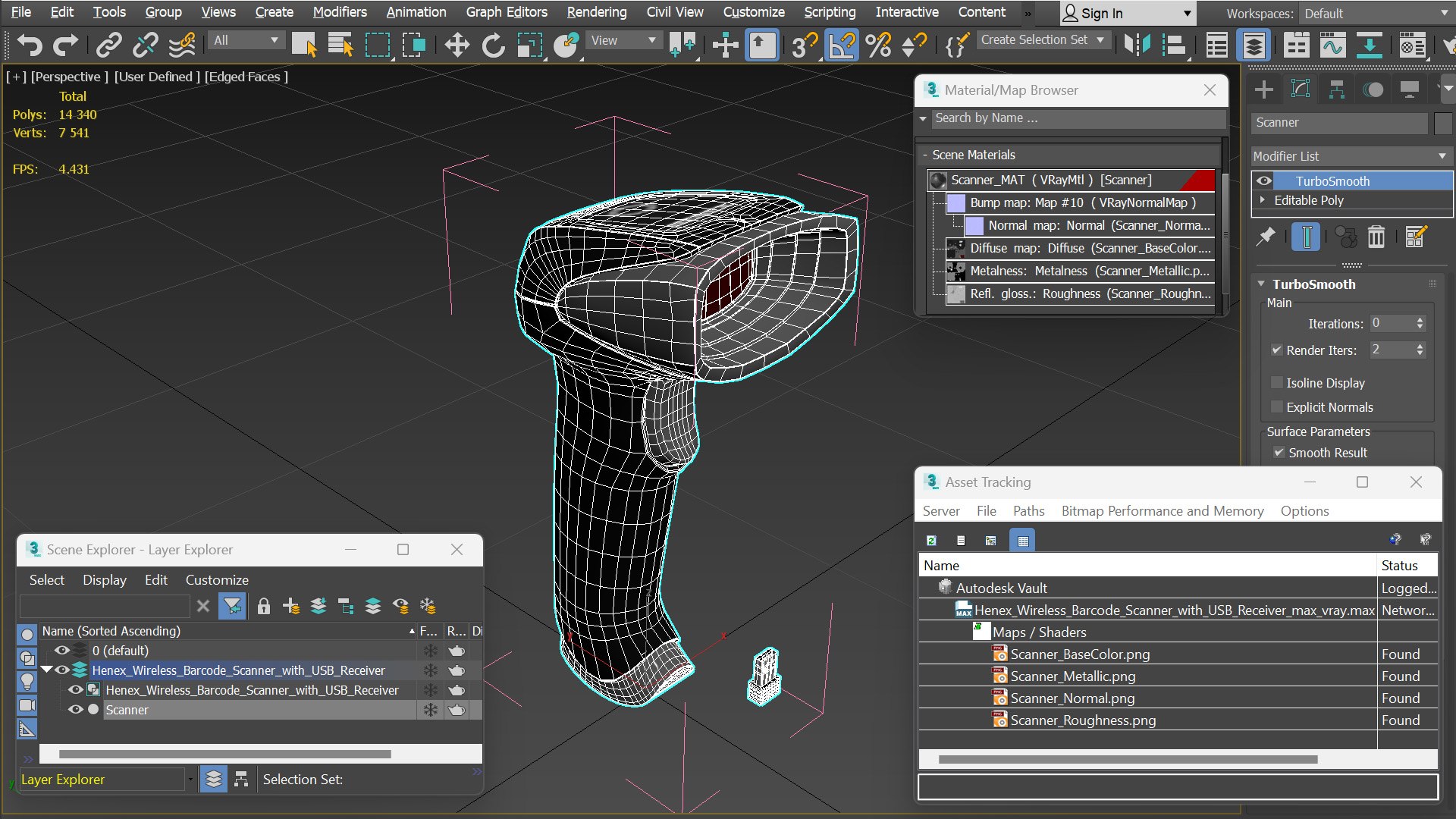
Task: Remove modifier using the trash icon
Action: click(x=1376, y=237)
